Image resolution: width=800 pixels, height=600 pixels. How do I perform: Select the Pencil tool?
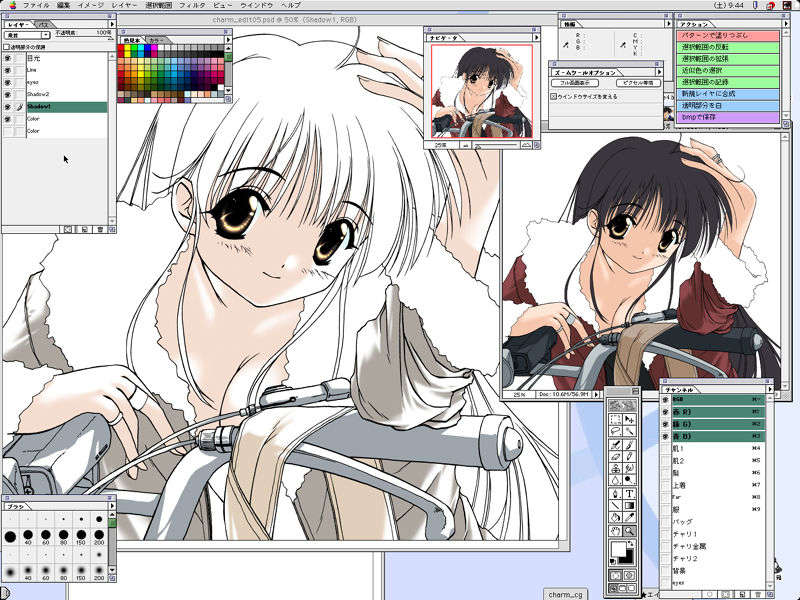[x=630, y=457]
